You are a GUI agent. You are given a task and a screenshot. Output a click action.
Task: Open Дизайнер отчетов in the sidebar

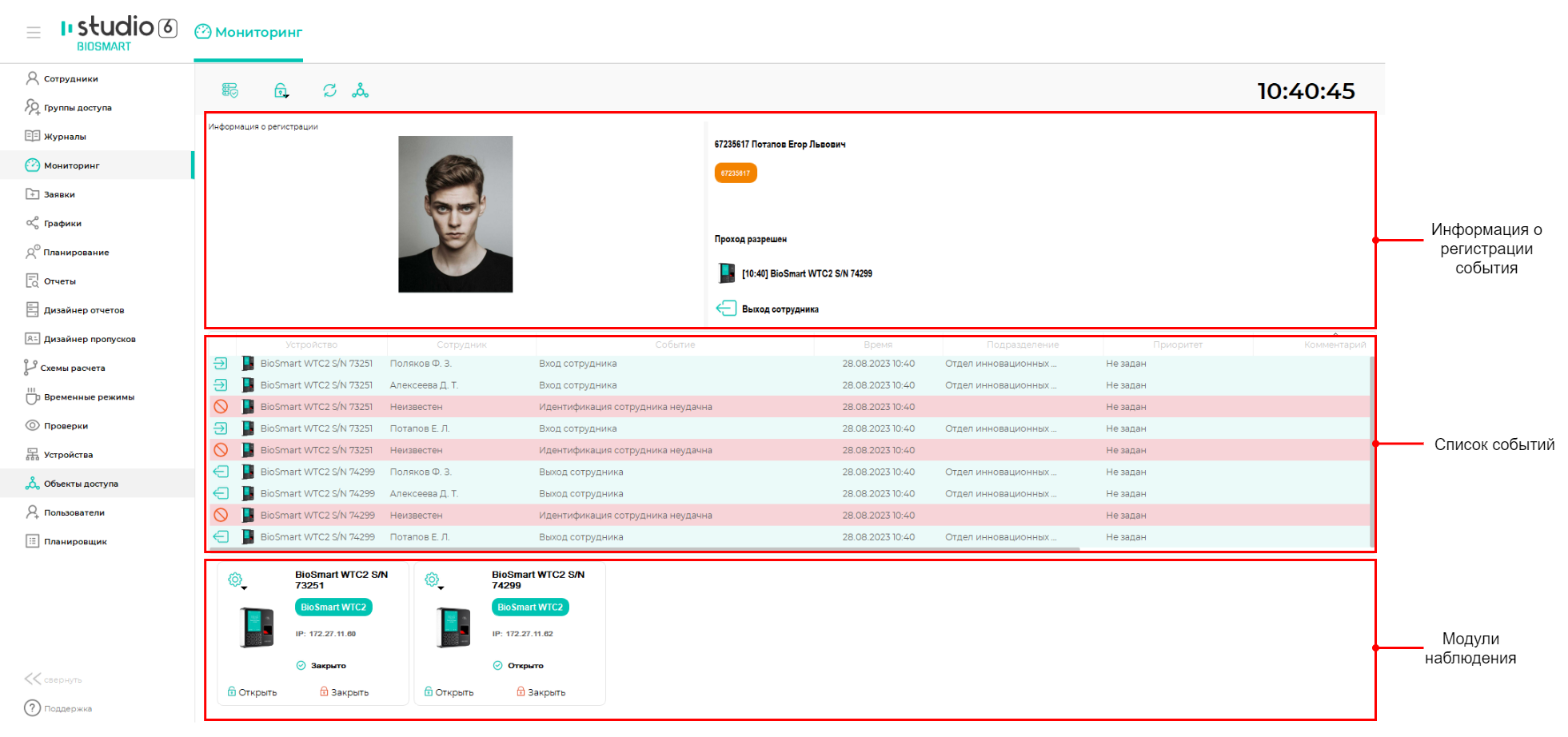[x=97, y=310]
